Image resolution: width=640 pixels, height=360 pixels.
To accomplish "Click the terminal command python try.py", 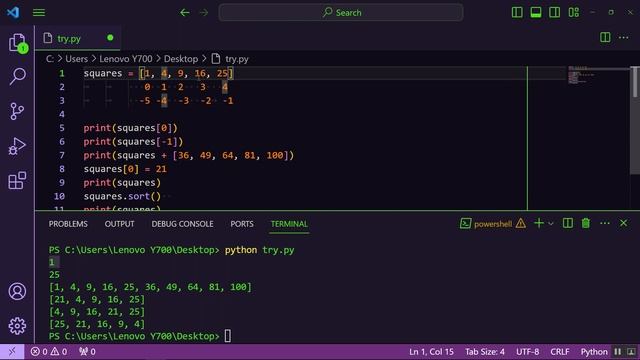I will [259, 250].
